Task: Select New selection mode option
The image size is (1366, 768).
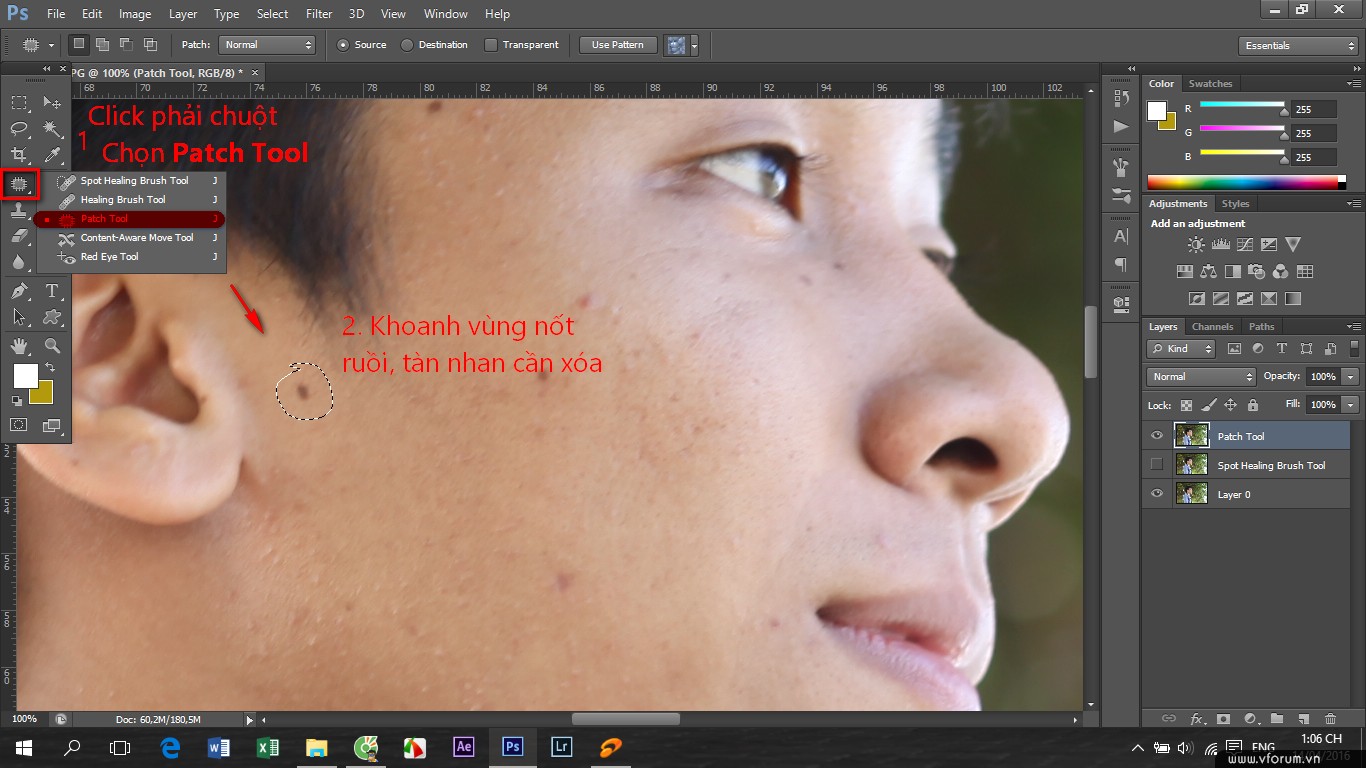Action: [x=79, y=45]
